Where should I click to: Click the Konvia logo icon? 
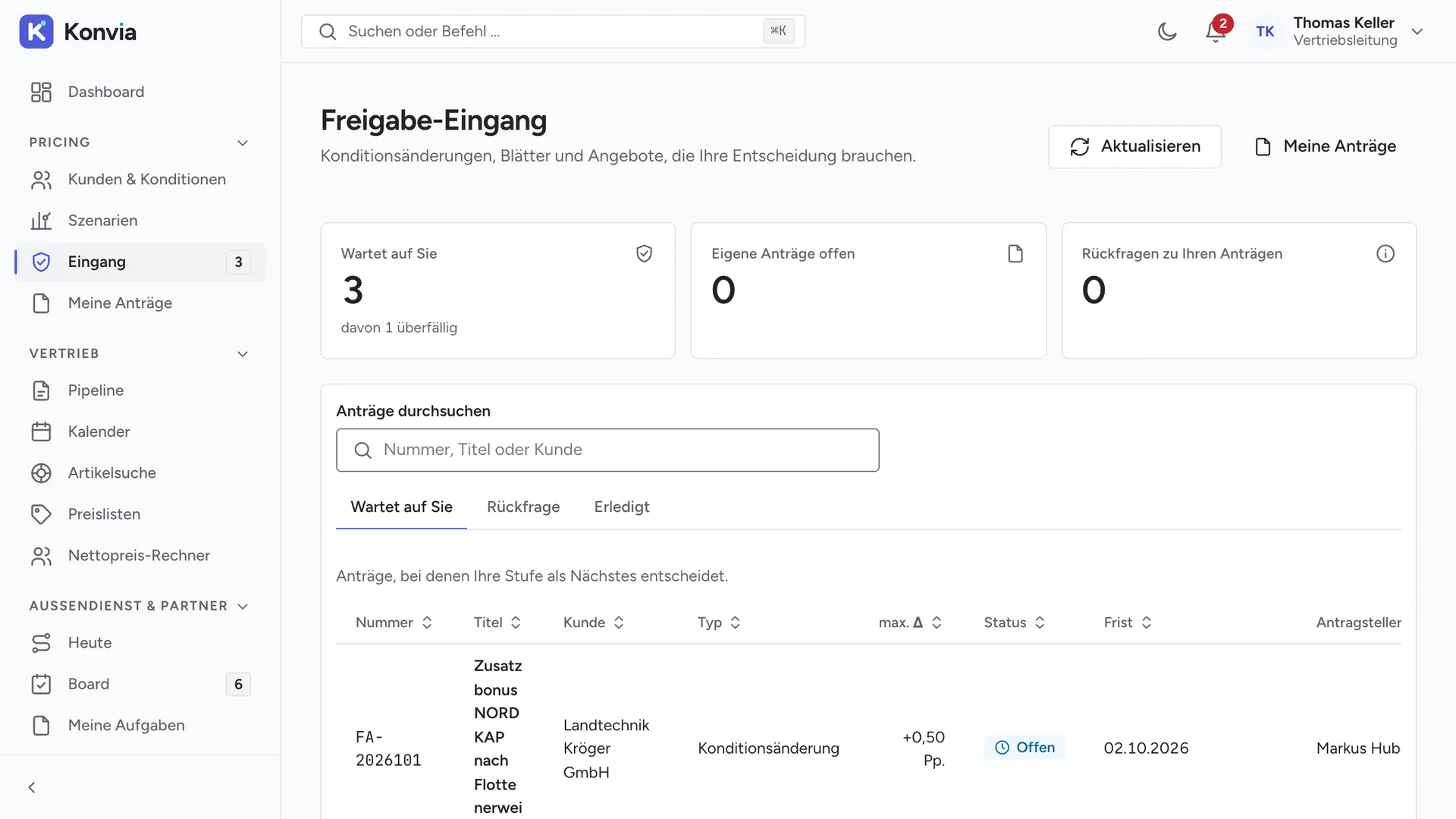[x=36, y=31]
